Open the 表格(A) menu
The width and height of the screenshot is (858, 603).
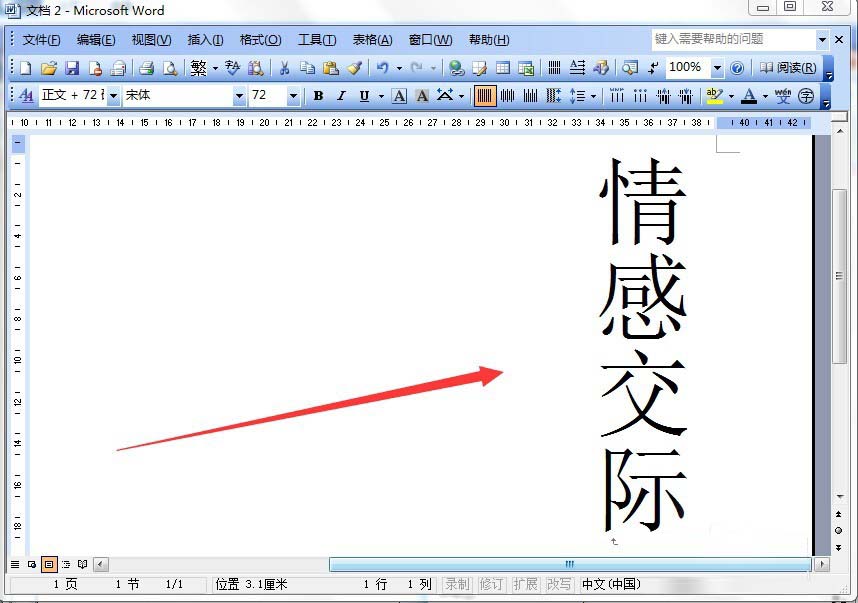pos(373,39)
